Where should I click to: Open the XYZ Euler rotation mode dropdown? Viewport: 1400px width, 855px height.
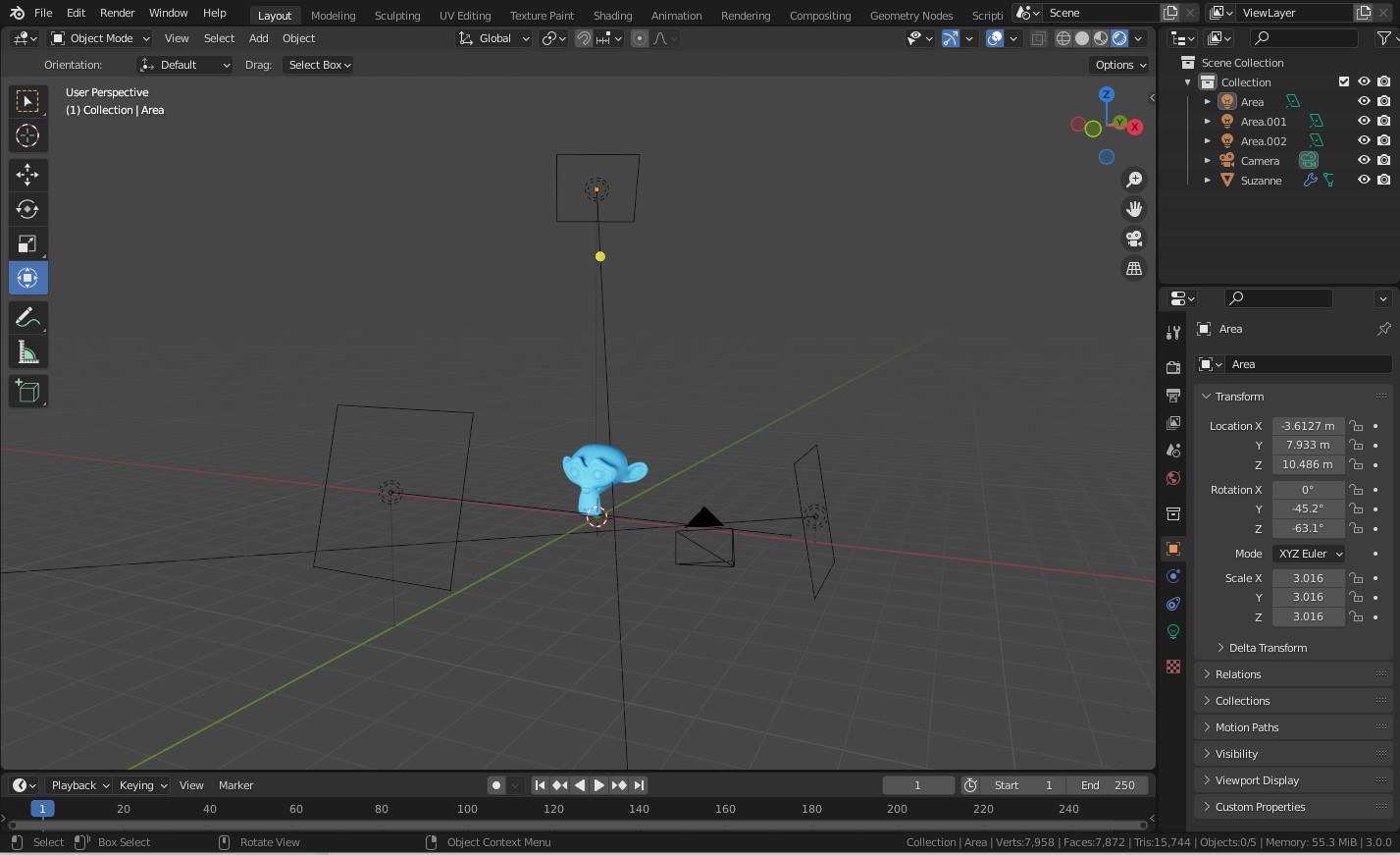[x=1308, y=553]
